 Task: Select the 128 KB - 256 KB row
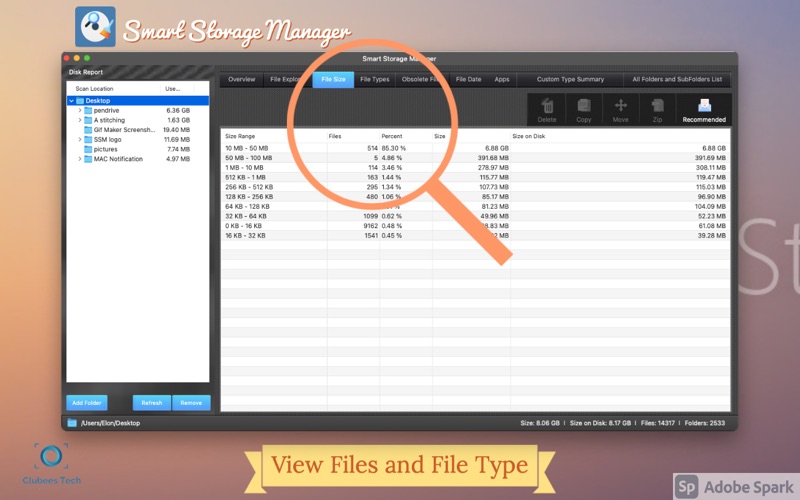(x=476, y=196)
